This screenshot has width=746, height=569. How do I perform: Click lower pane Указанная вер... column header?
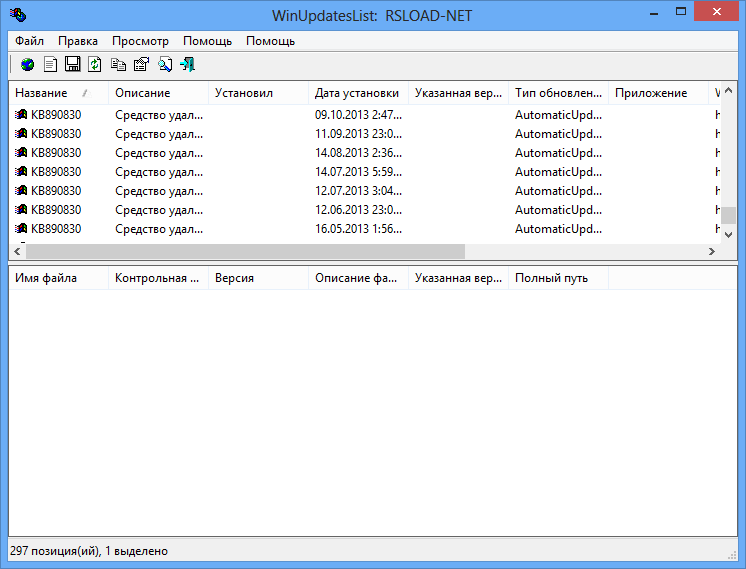pos(458,278)
